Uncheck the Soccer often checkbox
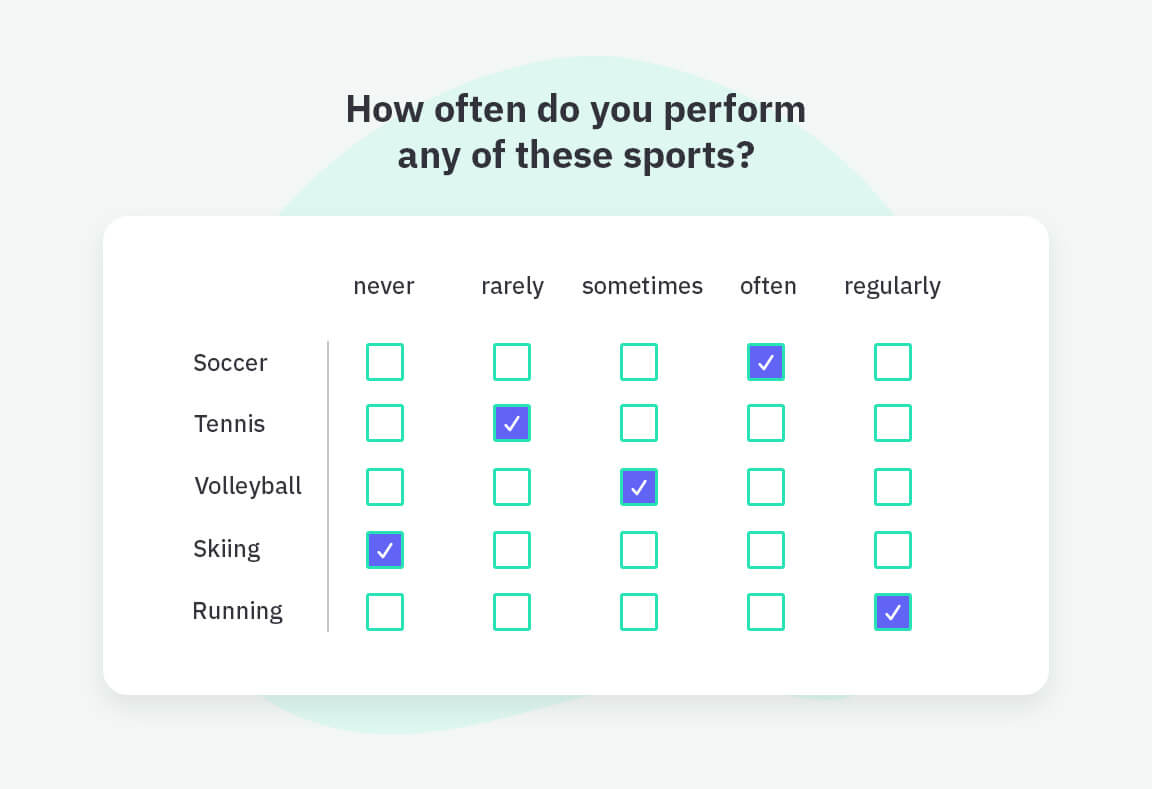Screen dimensions: 1152x789 click(766, 361)
